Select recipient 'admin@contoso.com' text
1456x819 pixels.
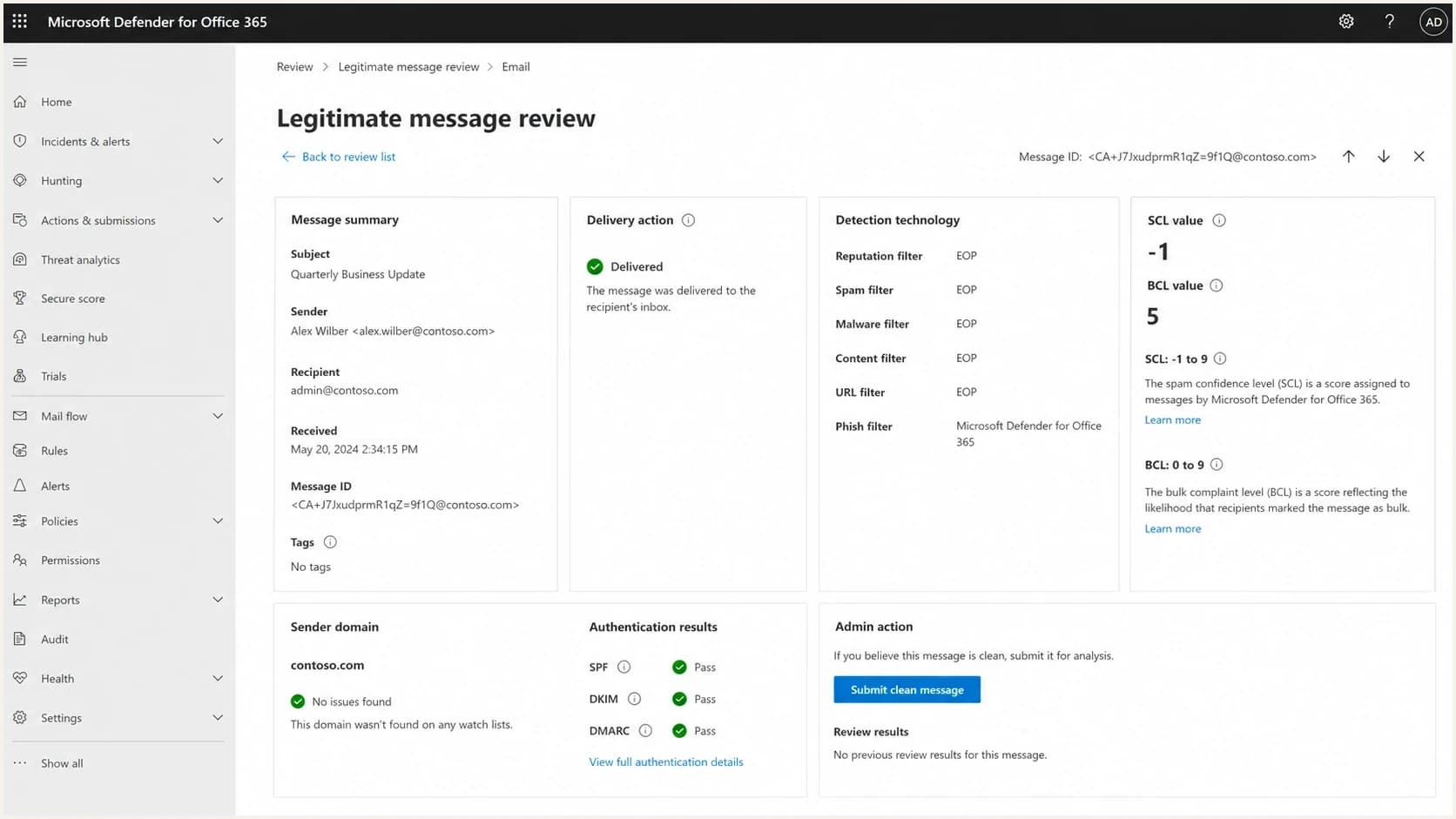[x=344, y=390]
